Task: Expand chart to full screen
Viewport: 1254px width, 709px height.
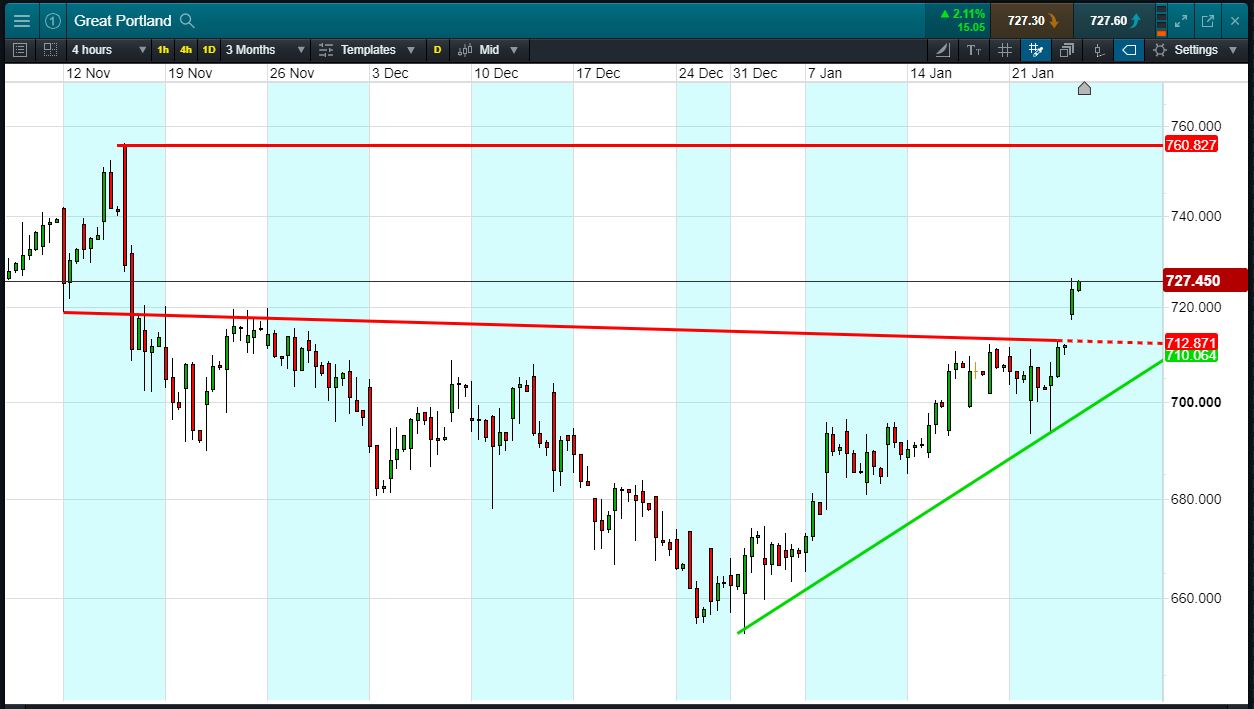Action: point(1181,20)
